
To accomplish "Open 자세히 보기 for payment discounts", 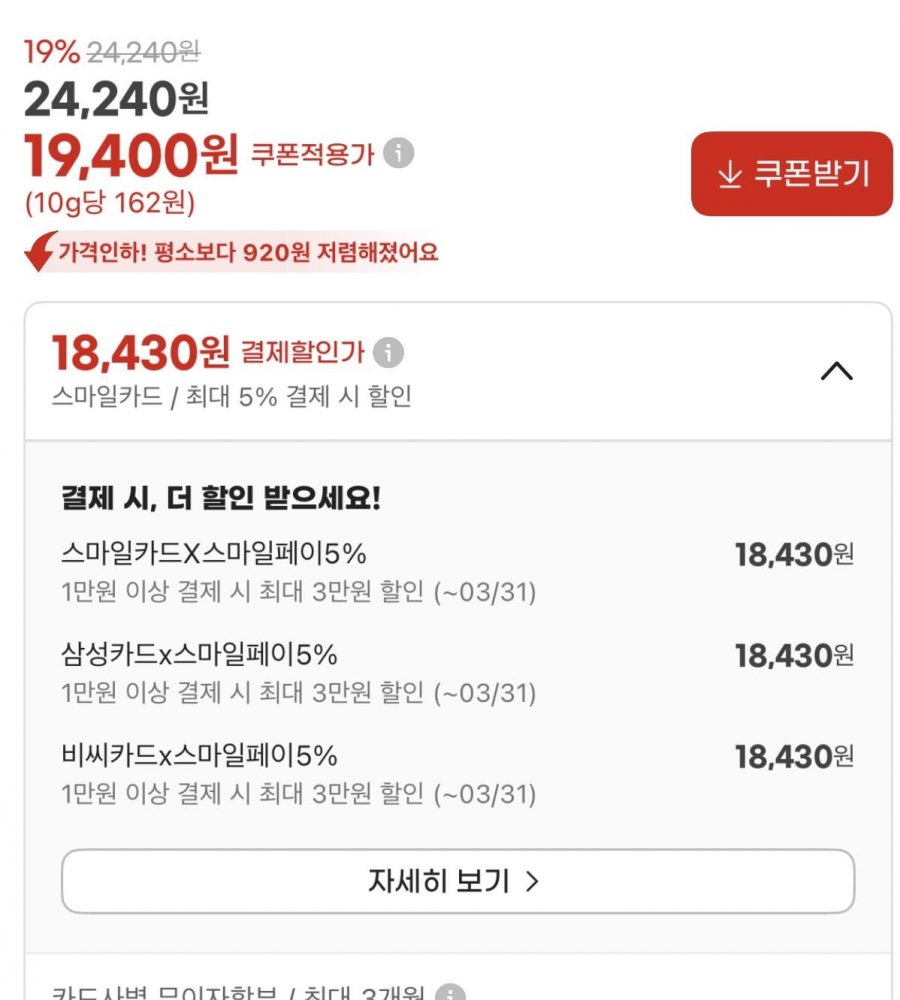I will tap(457, 881).
